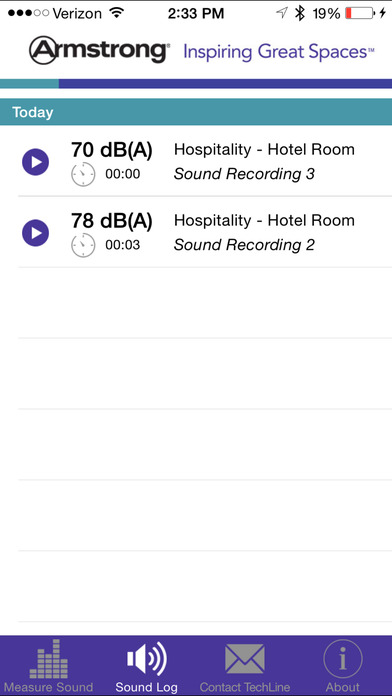Viewport: 392px width, 696px height.
Task: Tap the Wi-Fi signal icon
Action: tap(117, 13)
